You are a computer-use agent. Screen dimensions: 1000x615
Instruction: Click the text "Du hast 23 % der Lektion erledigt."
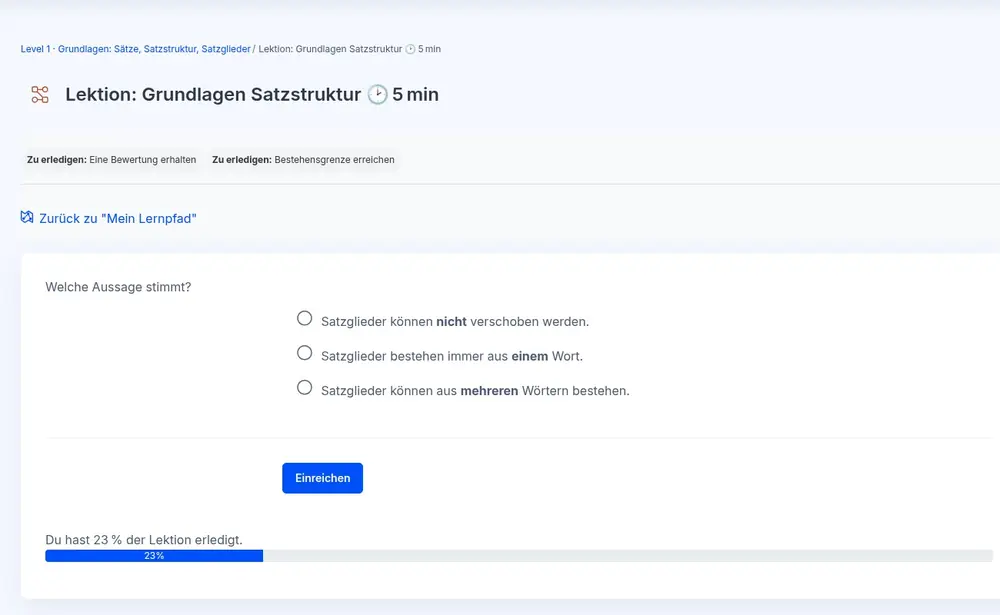[144, 540]
